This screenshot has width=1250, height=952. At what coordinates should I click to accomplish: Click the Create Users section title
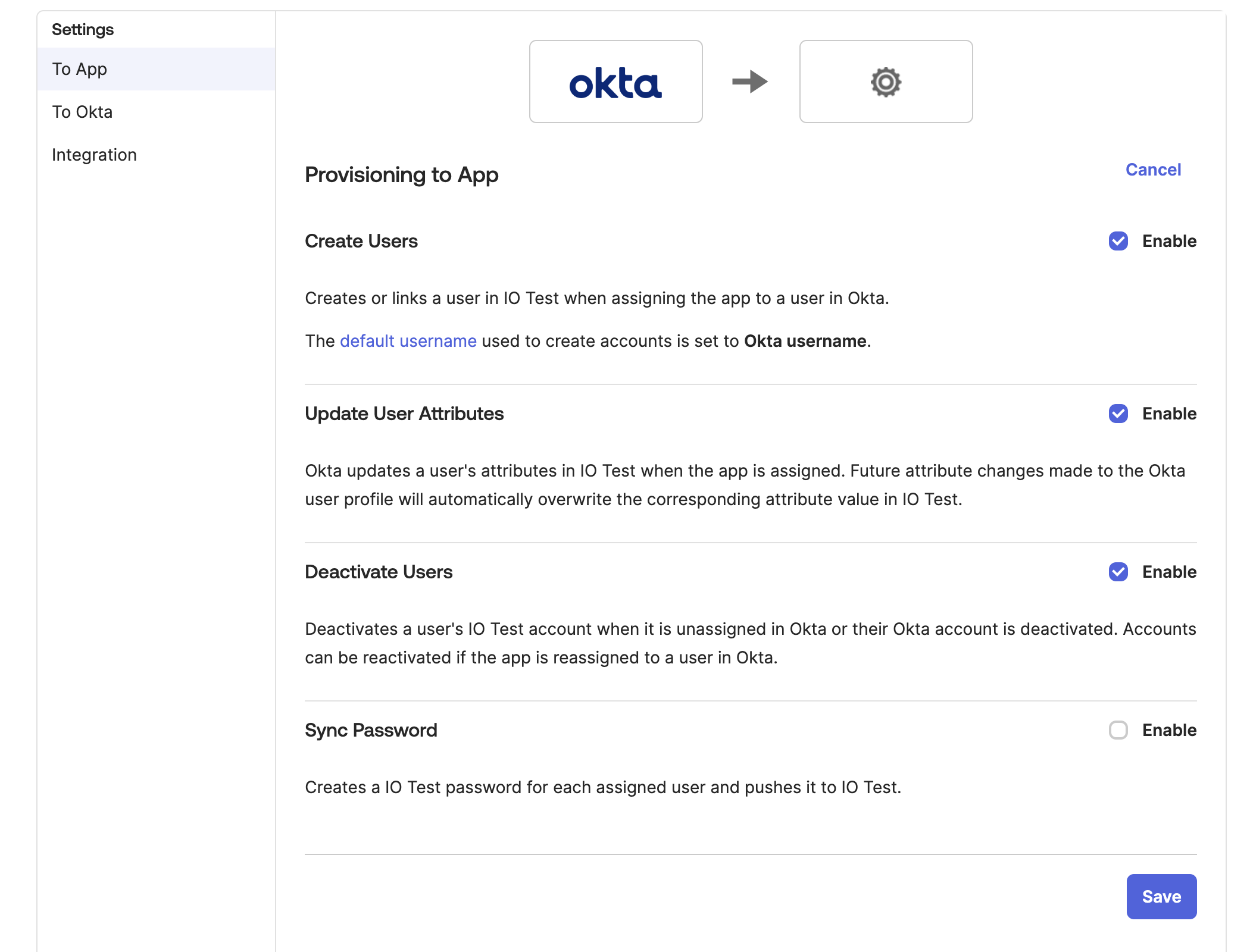[361, 241]
